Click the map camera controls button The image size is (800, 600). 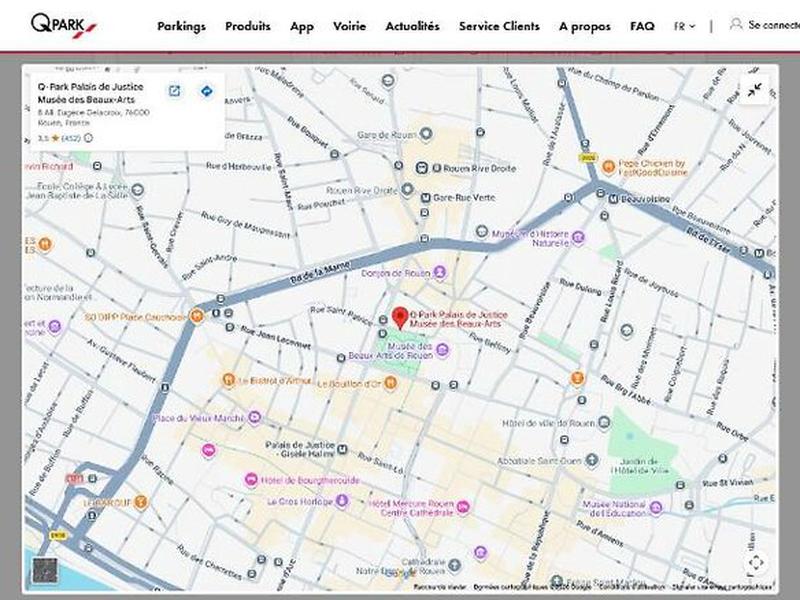coord(756,562)
